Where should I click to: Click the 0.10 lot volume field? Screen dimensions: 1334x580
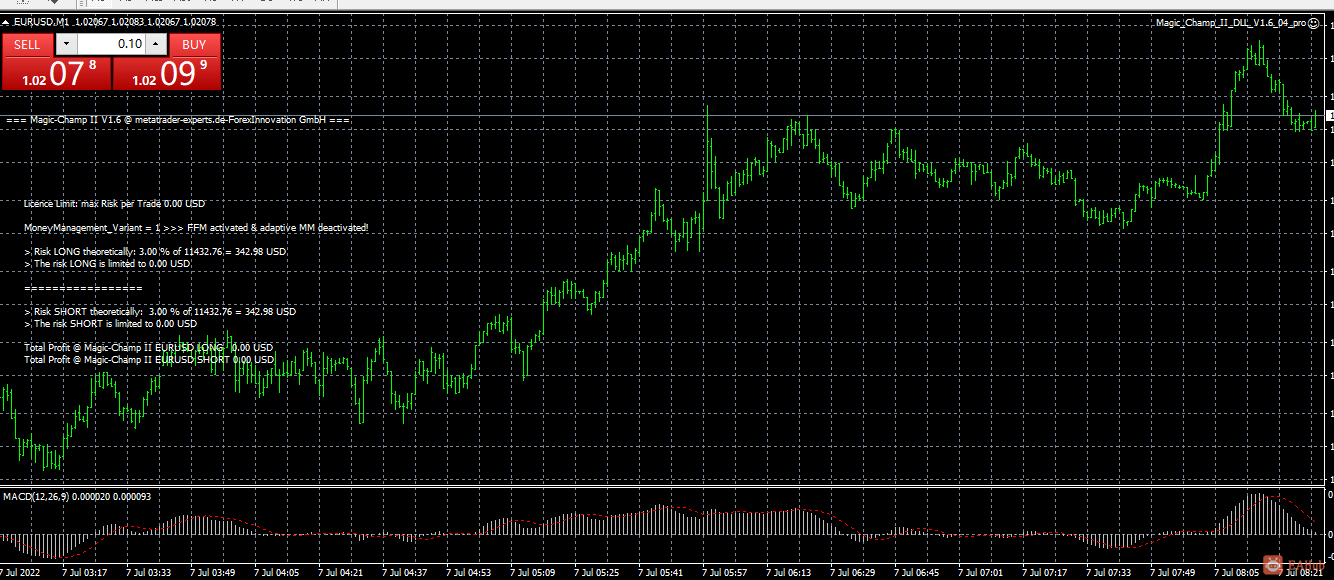(x=111, y=44)
